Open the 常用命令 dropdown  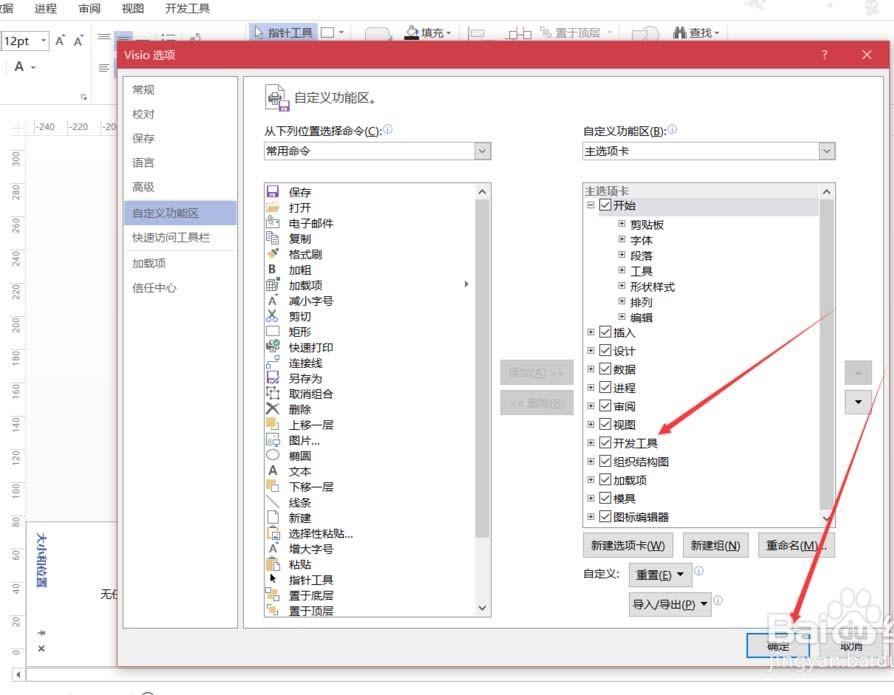(x=482, y=150)
